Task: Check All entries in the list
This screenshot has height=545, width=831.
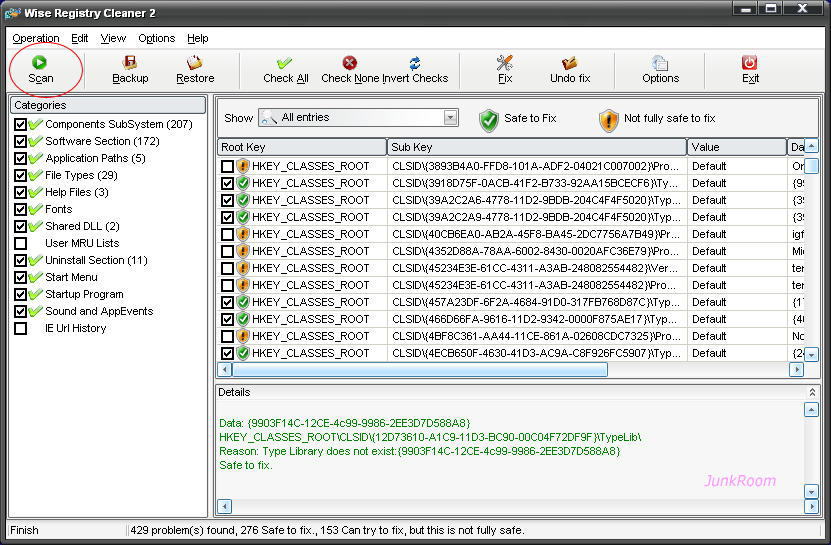Action: (285, 69)
